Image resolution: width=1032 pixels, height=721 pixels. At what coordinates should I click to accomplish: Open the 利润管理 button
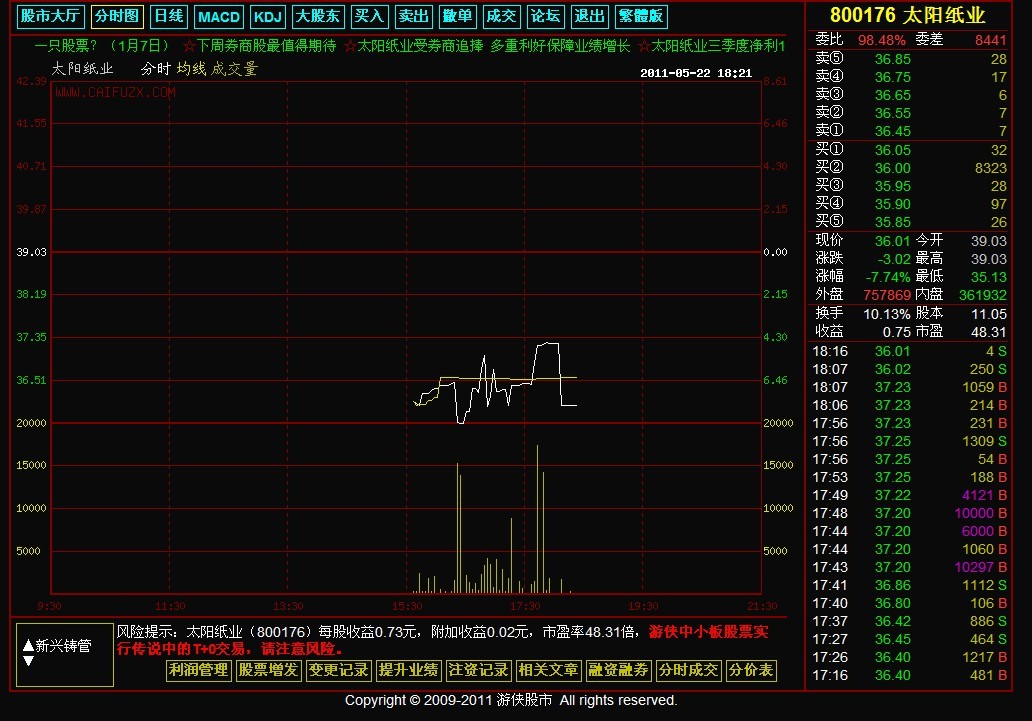click(x=199, y=670)
